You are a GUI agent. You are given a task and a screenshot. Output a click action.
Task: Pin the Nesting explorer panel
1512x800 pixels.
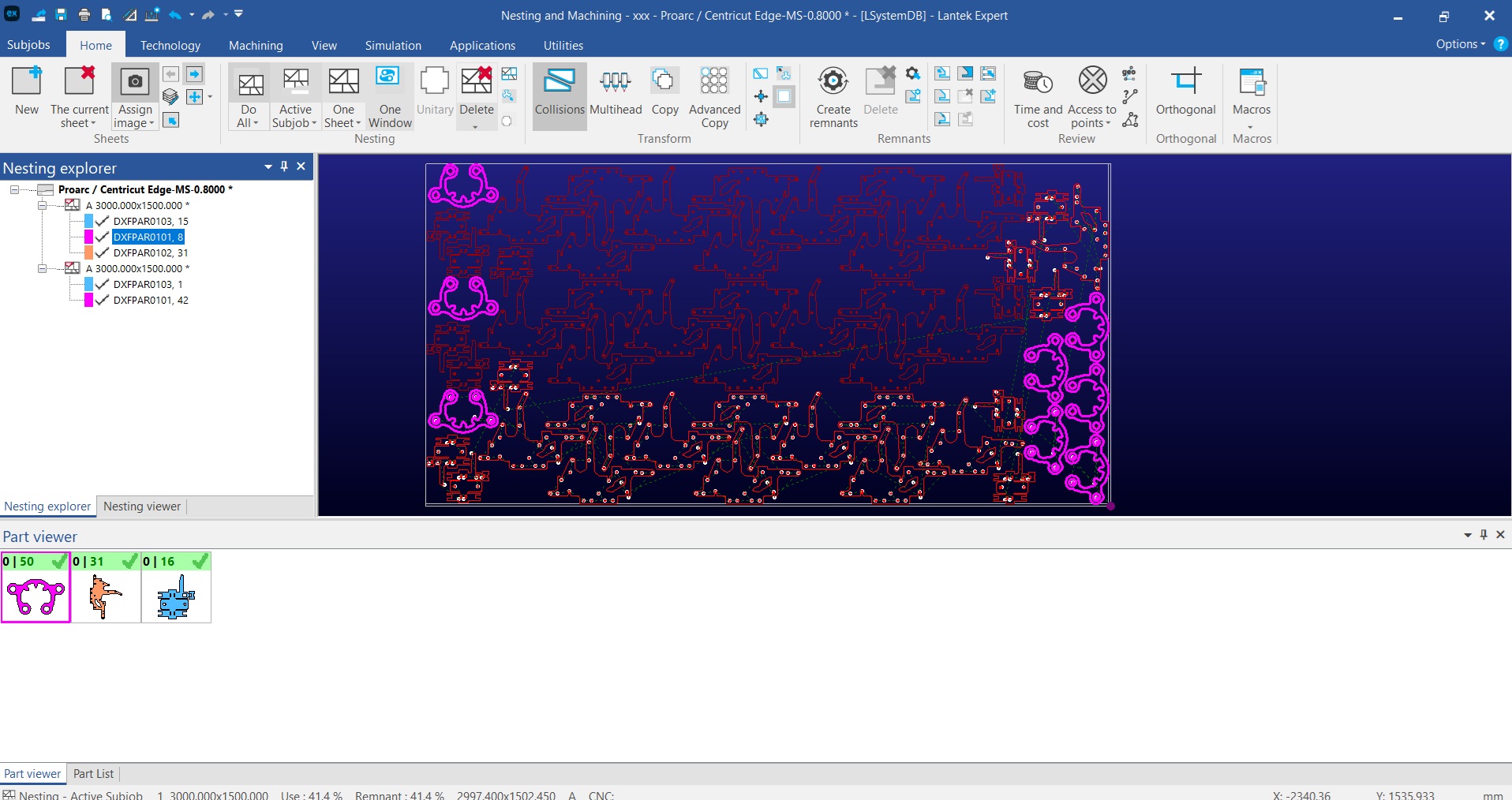(284, 166)
